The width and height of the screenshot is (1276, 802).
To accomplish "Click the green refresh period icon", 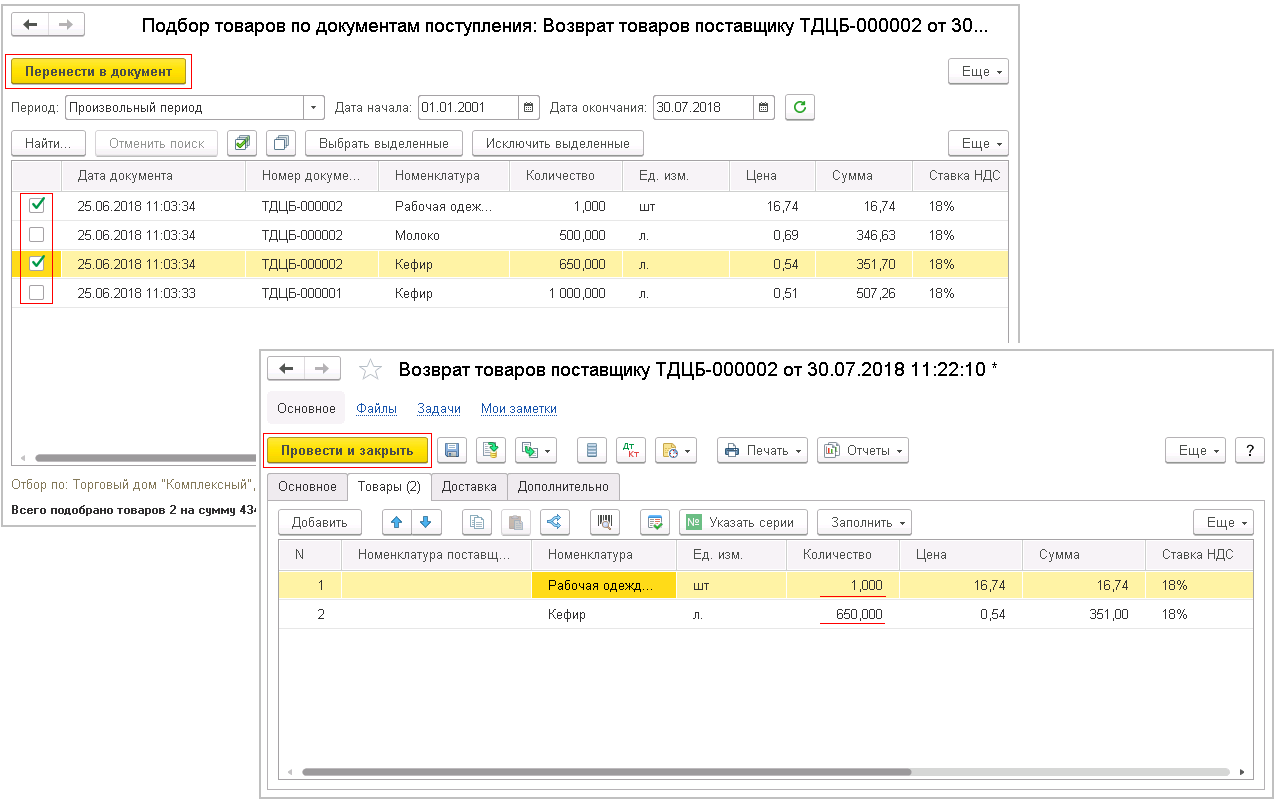I will (x=799, y=108).
